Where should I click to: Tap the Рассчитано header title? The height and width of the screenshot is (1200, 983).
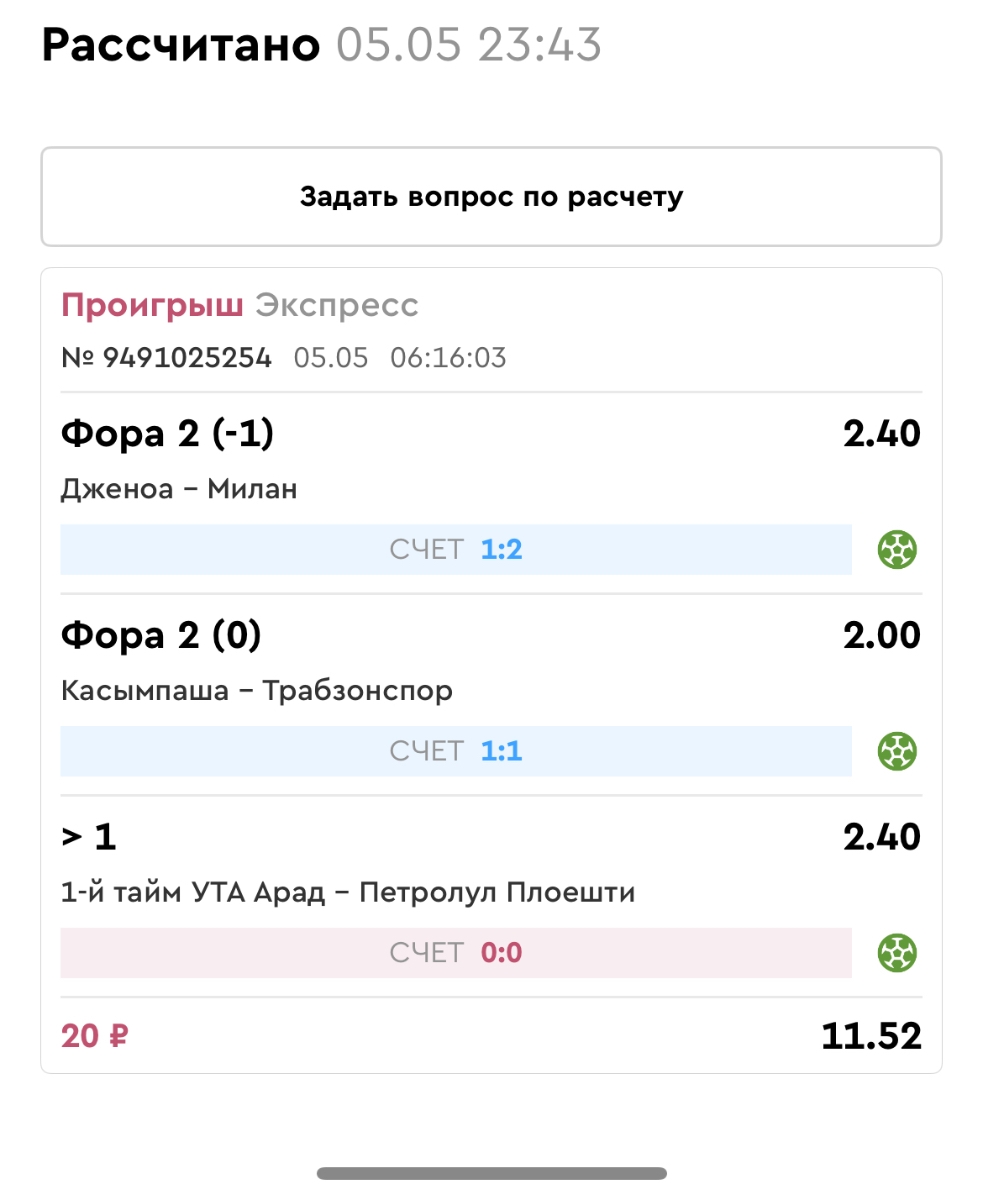pyautogui.click(x=181, y=45)
